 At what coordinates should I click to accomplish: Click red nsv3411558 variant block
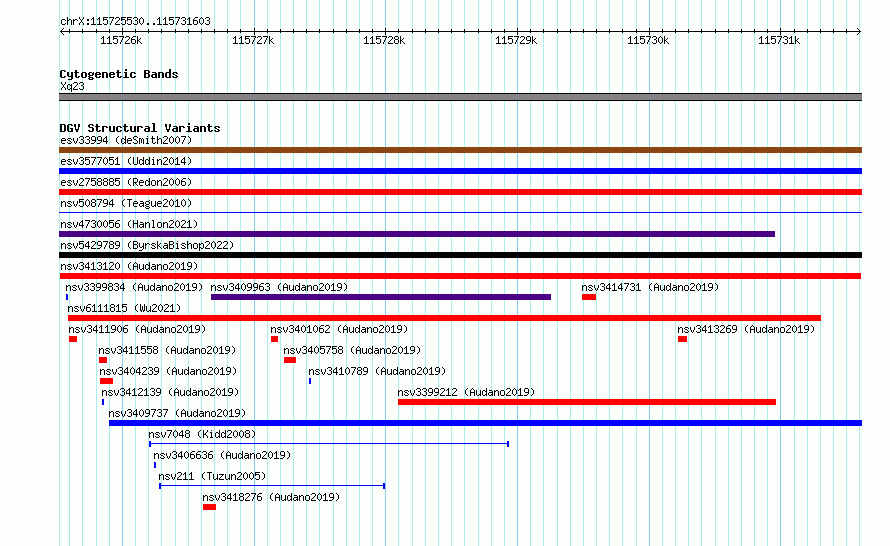tap(103, 360)
